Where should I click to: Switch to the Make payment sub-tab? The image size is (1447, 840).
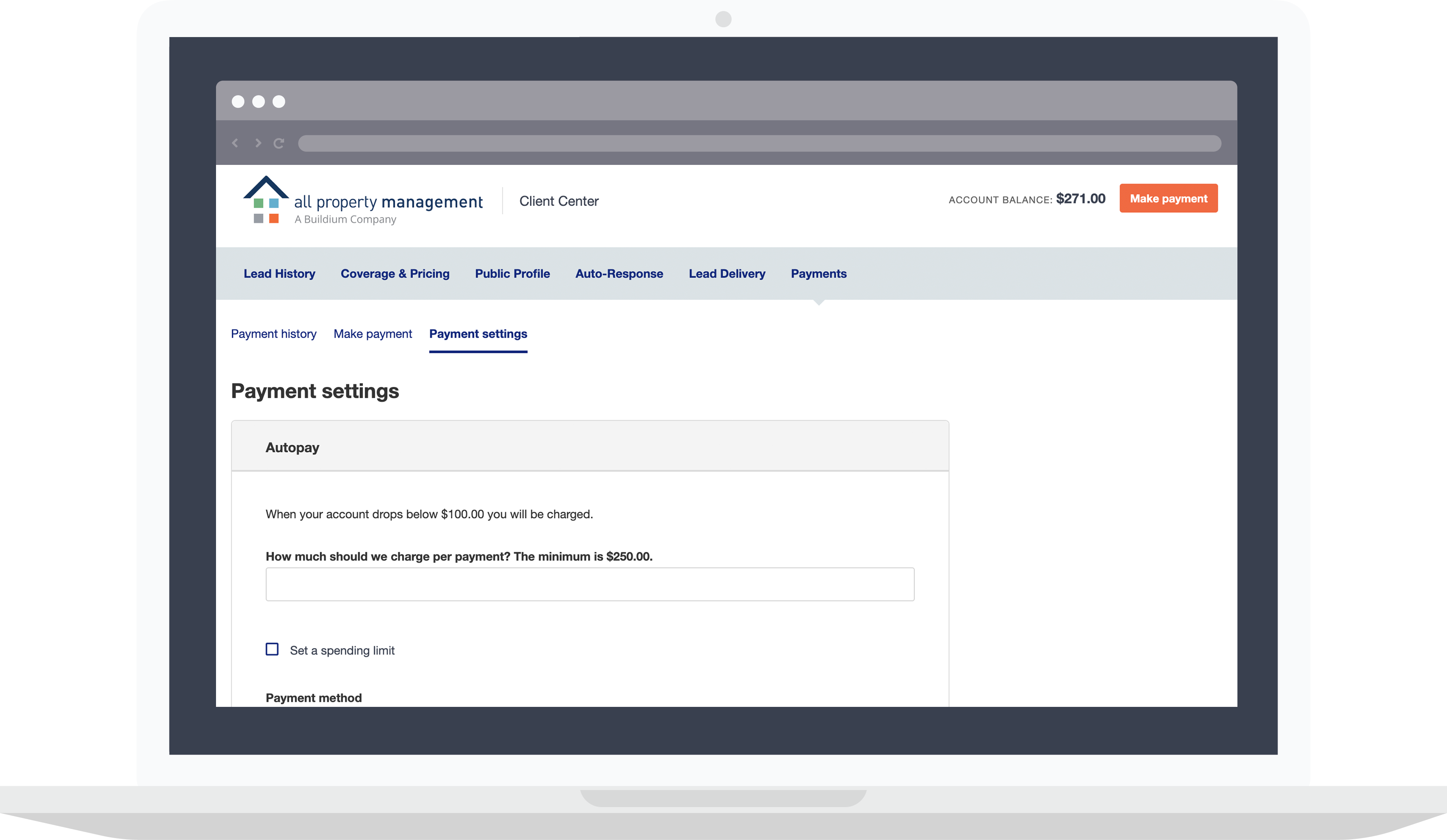point(373,334)
